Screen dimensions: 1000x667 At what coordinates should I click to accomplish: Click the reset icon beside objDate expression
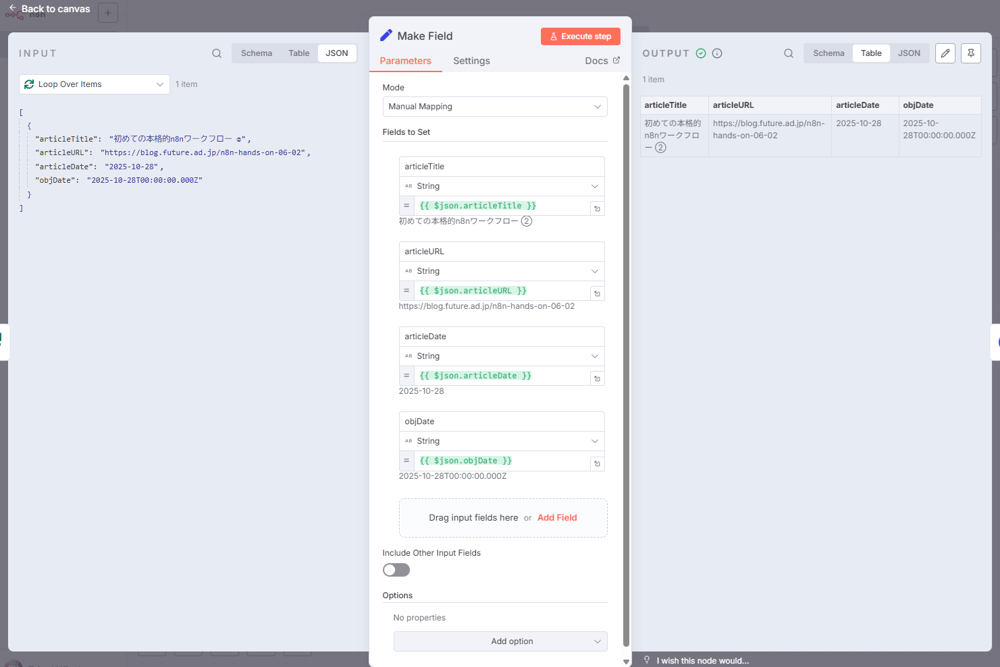(597, 464)
